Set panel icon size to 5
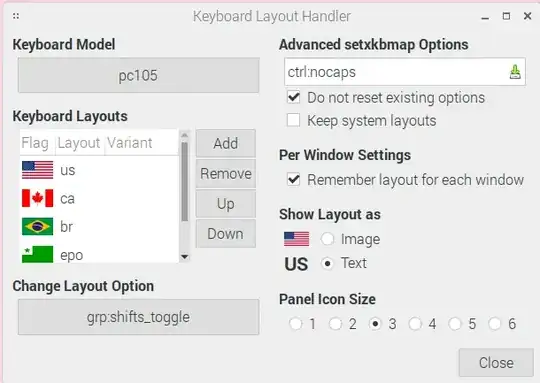 [455, 323]
